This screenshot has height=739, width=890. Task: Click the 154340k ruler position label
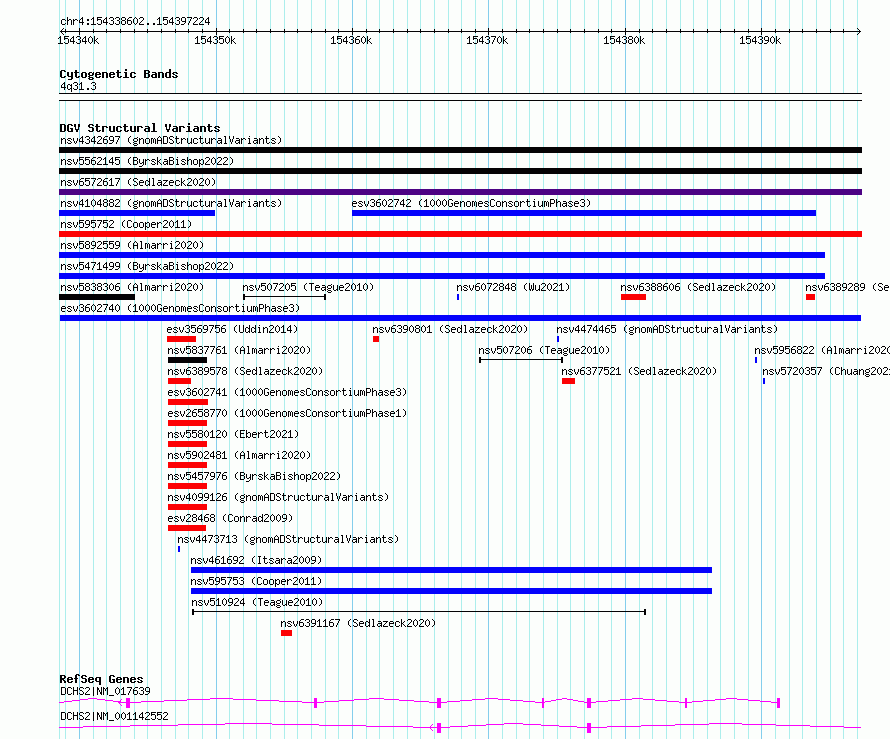click(78, 40)
